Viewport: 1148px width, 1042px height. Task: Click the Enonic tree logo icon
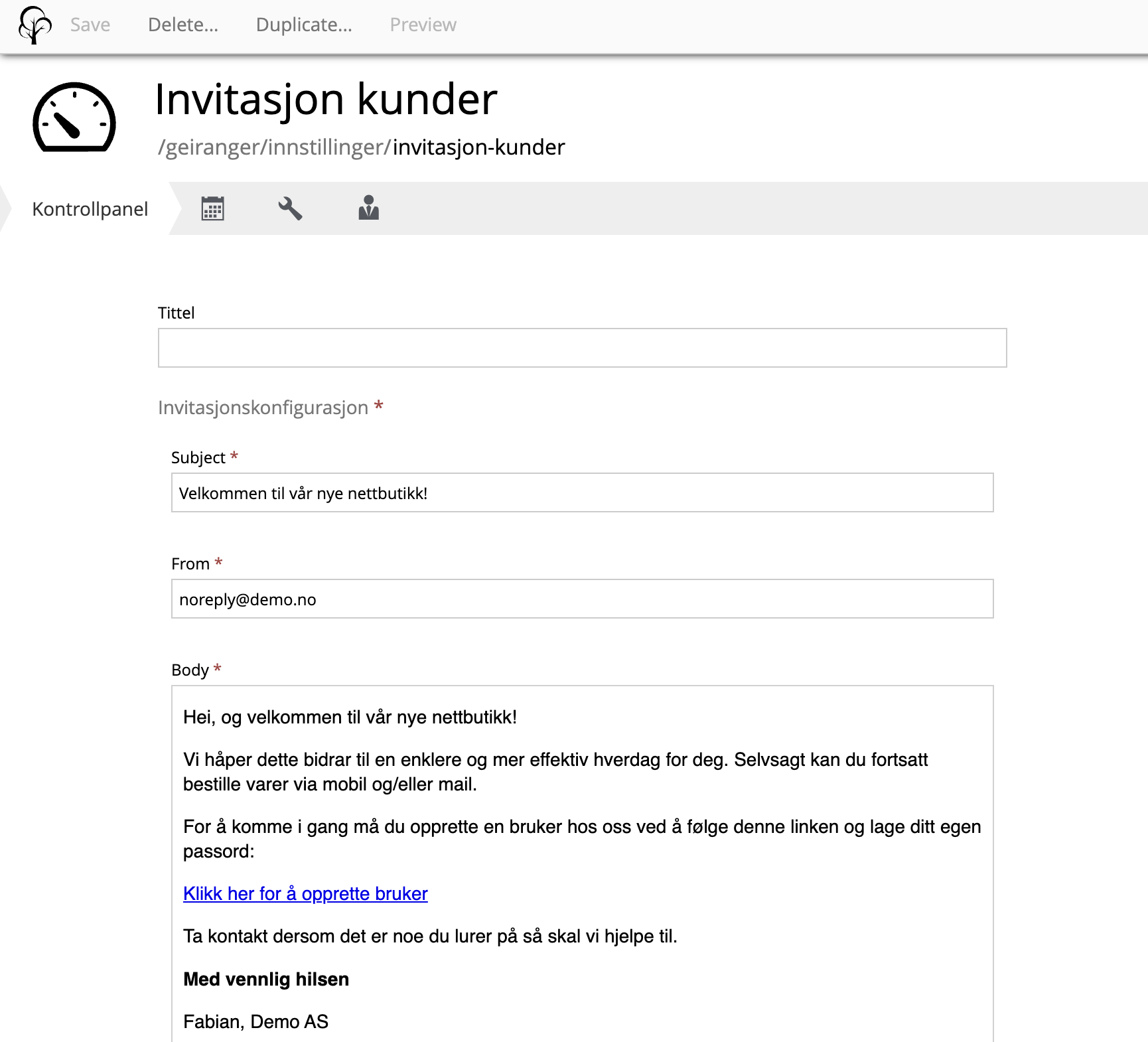[35, 25]
